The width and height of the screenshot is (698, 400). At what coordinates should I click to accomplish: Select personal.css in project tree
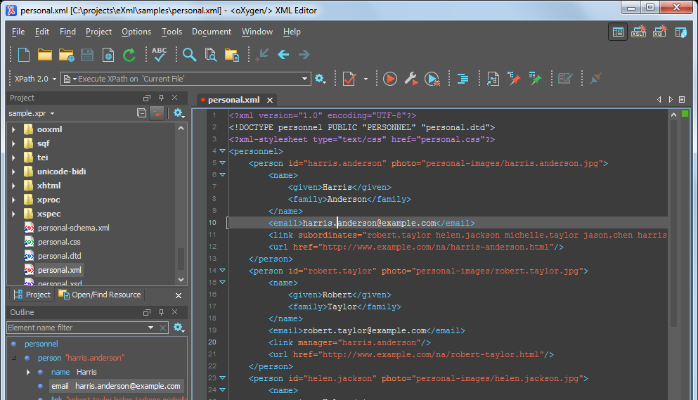(59, 242)
